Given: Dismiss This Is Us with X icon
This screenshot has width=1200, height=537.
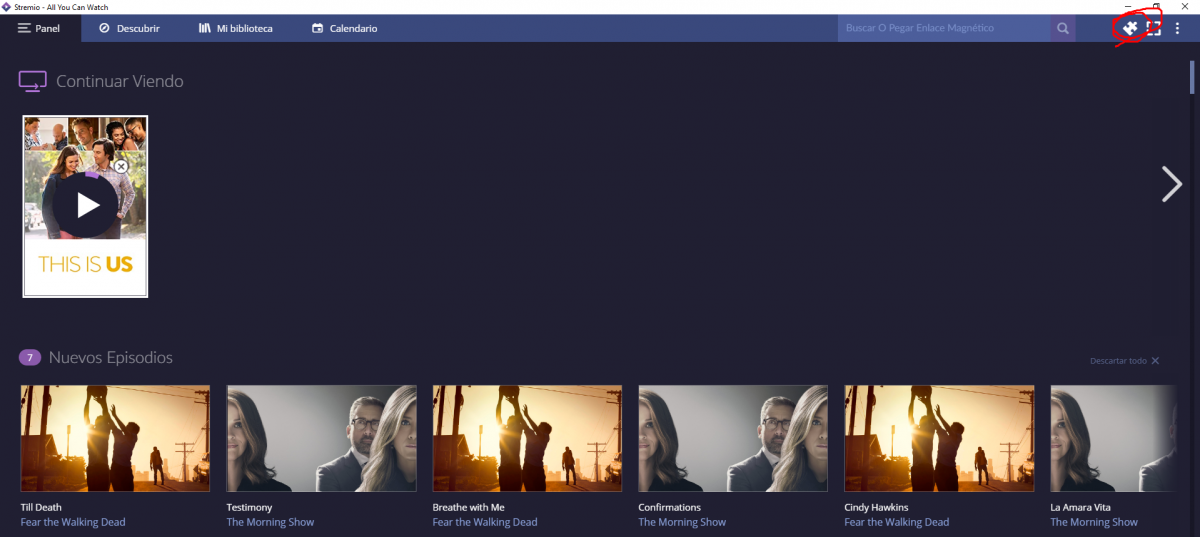Looking at the screenshot, I should [x=121, y=166].
